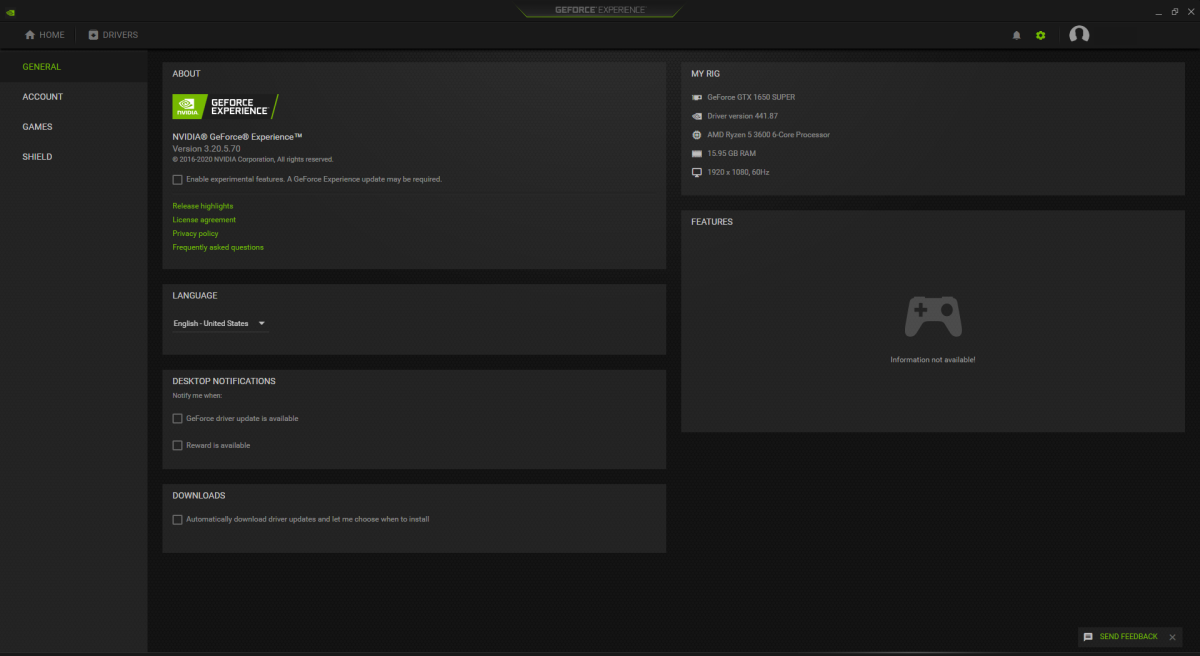Go to the HOME tab

pos(45,35)
